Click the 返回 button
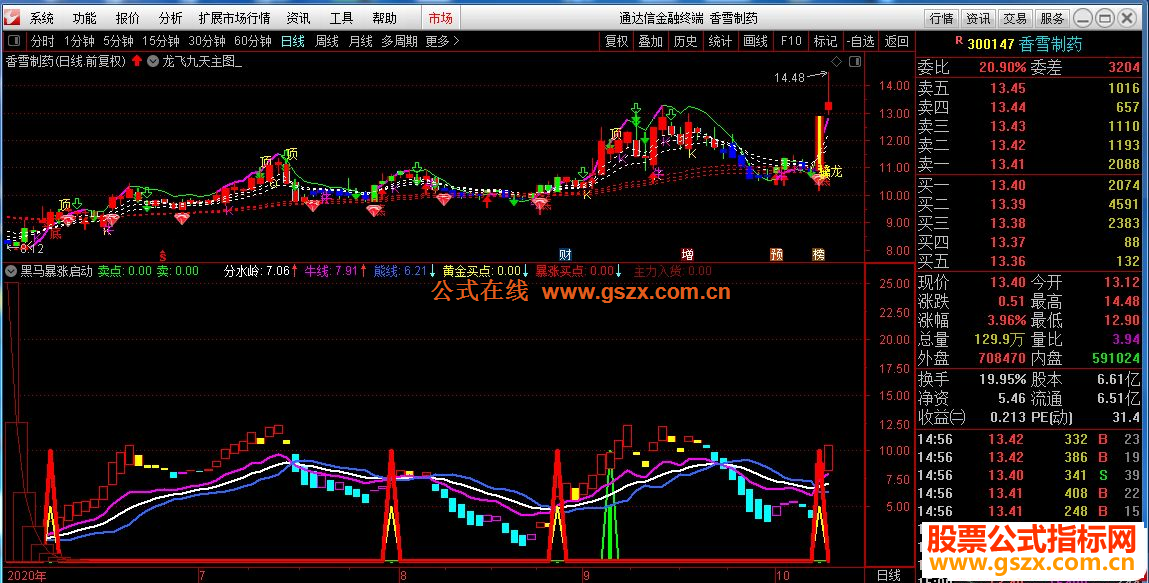 click(896, 41)
